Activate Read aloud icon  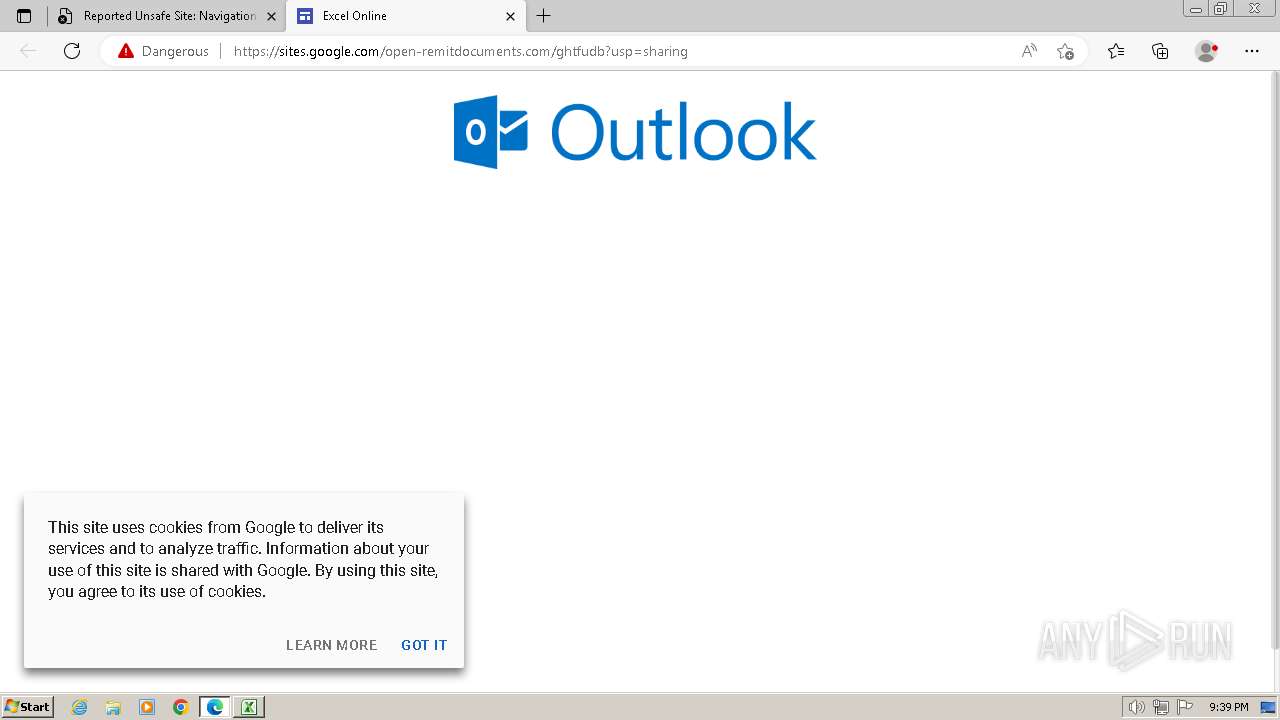1029,51
